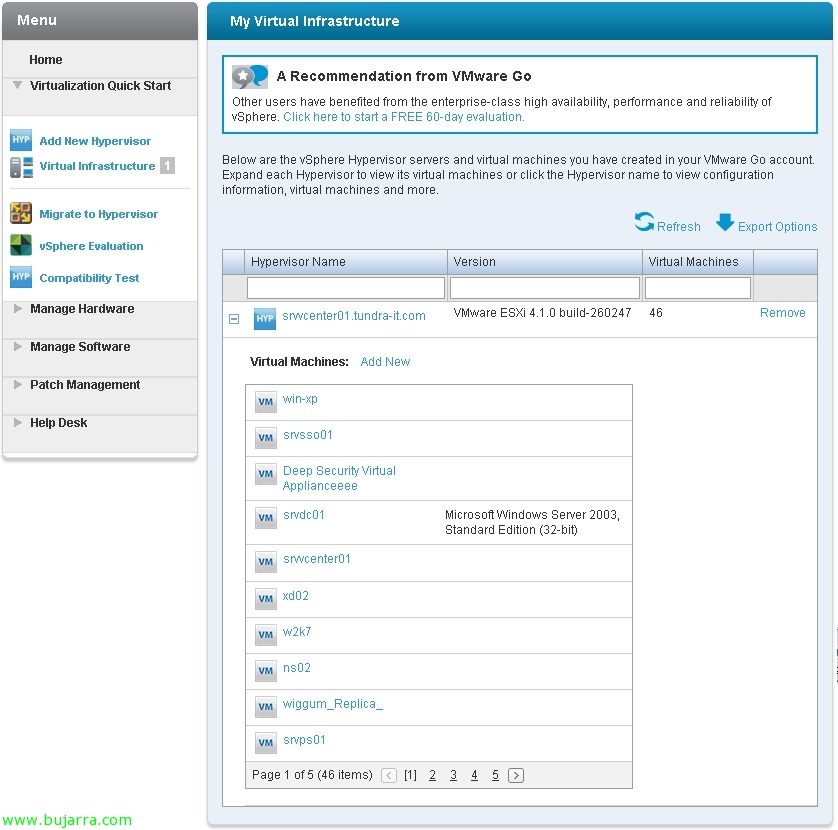Screen dimensions: 838x830
Task: Click the Compatibility Test HYP icon
Action: (x=21, y=277)
